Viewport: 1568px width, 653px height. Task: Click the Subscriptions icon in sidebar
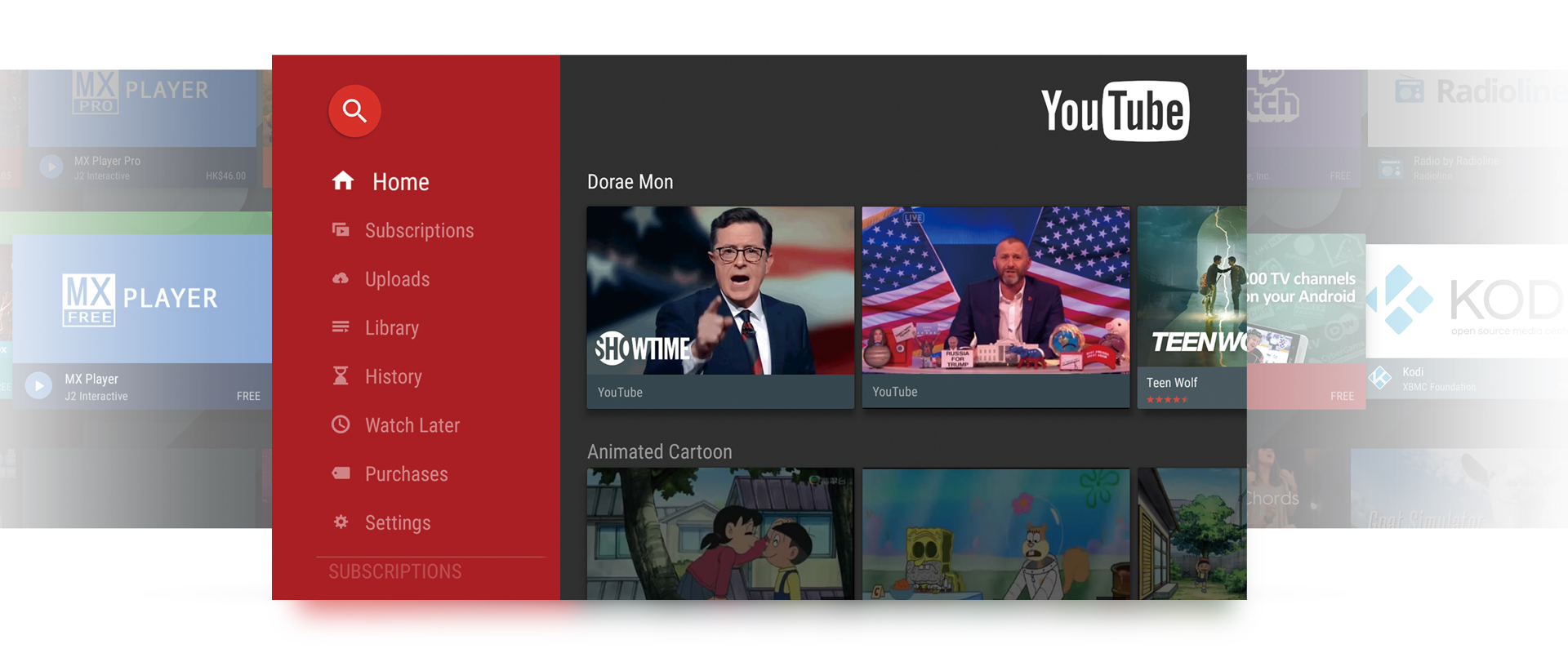click(x=341, y=229)
